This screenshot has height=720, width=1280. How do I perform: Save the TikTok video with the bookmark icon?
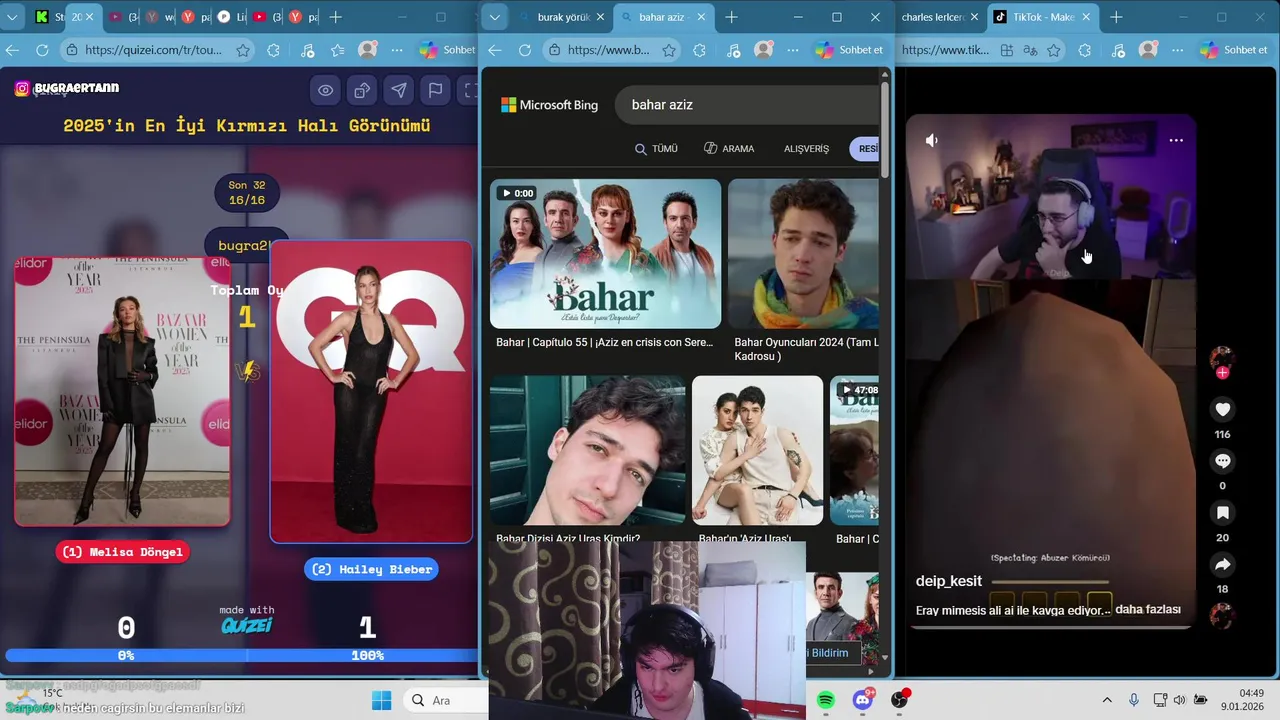click(x=1222, y=513)
